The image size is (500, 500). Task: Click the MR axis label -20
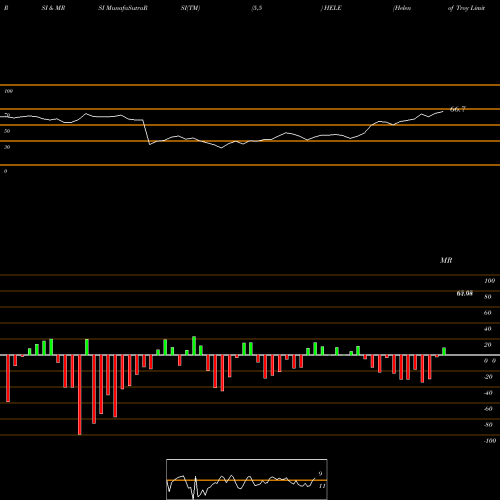tap(488, 377)
